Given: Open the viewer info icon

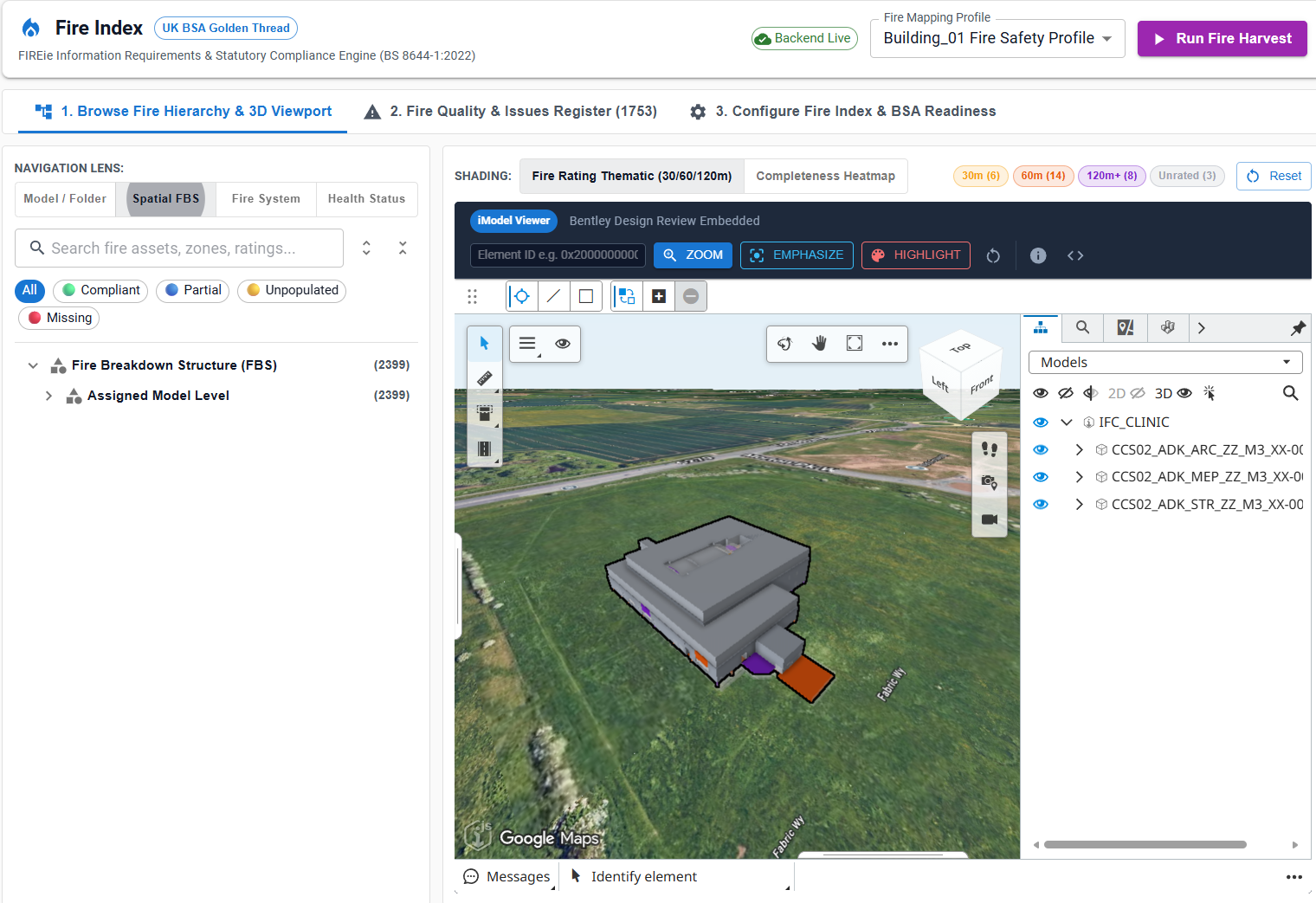Looking at the screenshot, I should (x=1038, y=255).
